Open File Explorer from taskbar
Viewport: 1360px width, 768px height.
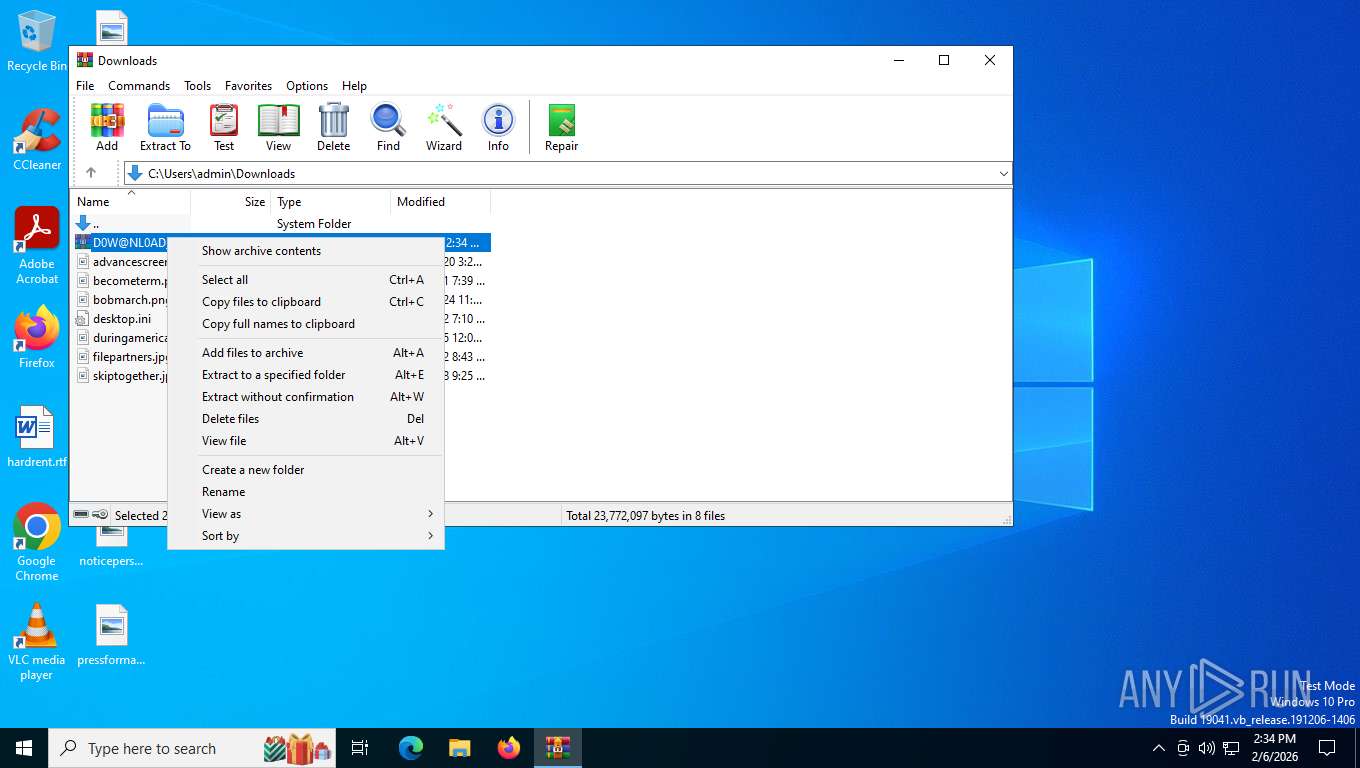tap(459, 748)
